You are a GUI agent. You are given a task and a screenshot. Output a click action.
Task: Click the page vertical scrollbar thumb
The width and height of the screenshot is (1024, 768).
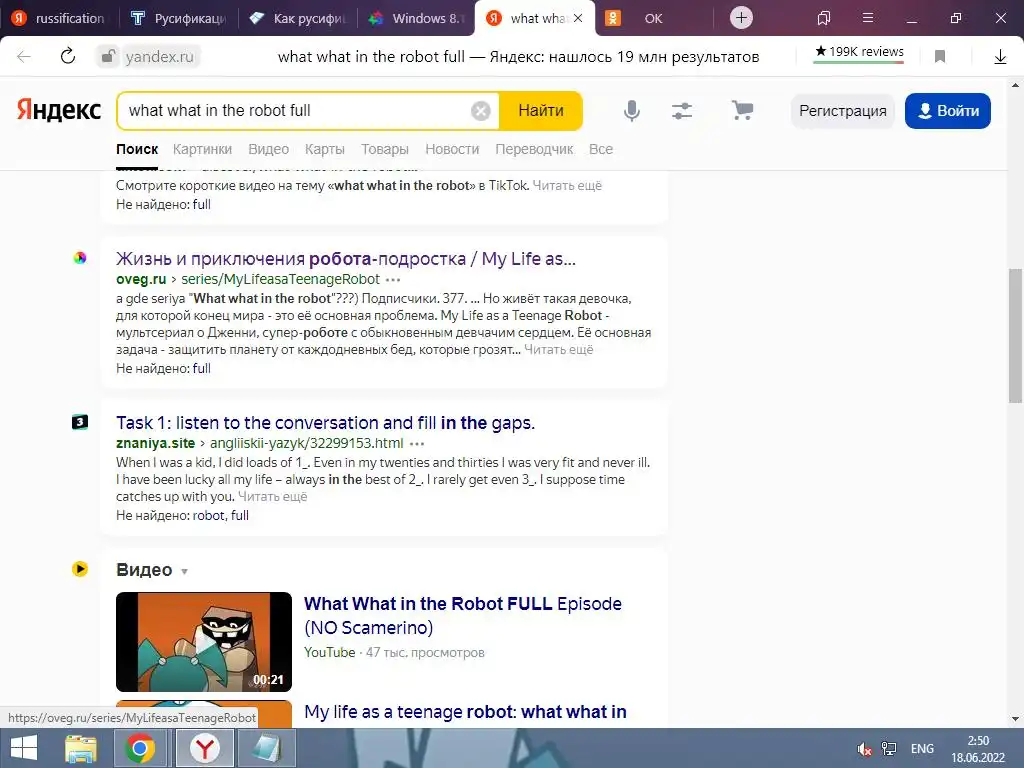click(x=1015, y=336)
